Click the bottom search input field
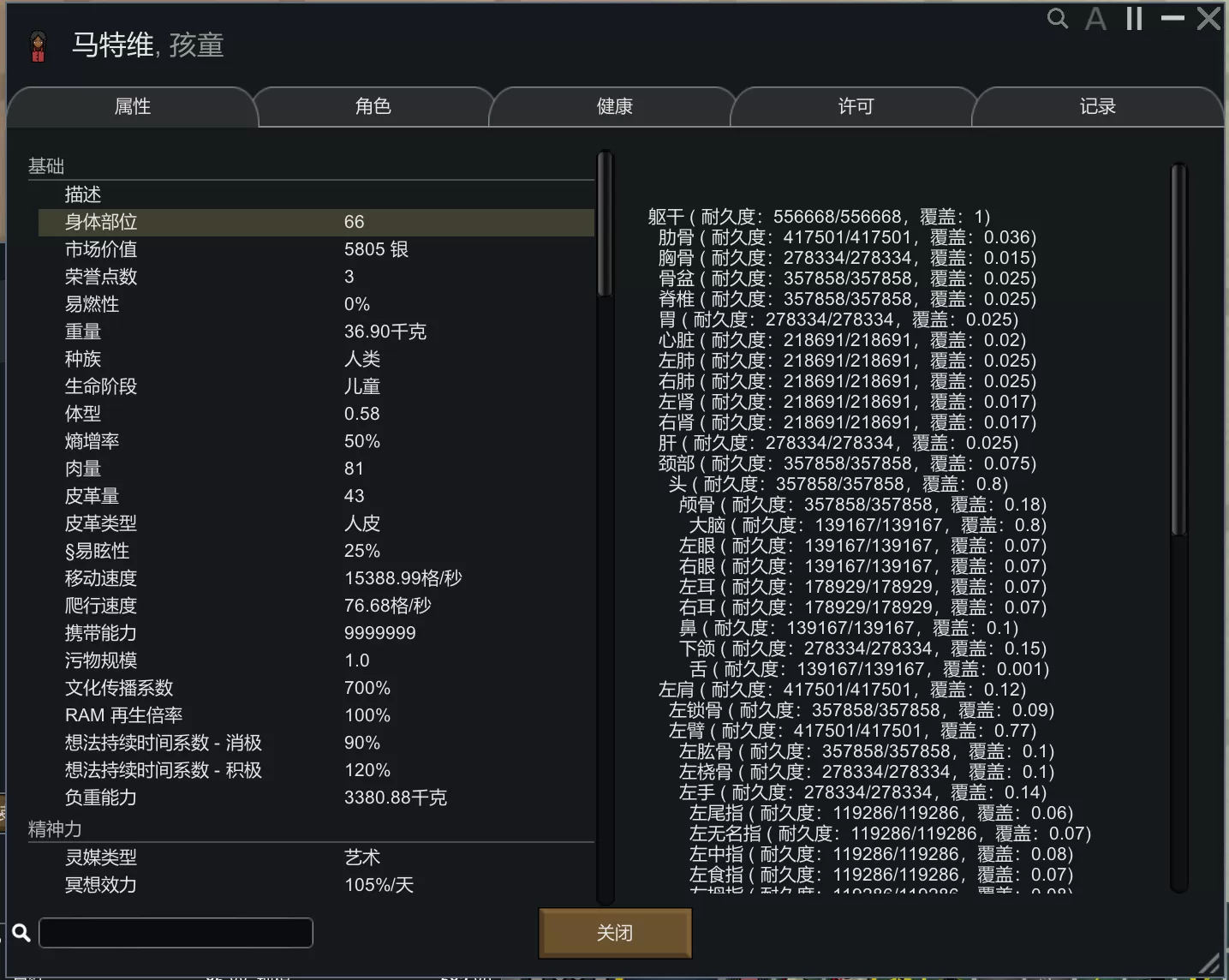Screen dimensions: 1229x980 (176, 933)
